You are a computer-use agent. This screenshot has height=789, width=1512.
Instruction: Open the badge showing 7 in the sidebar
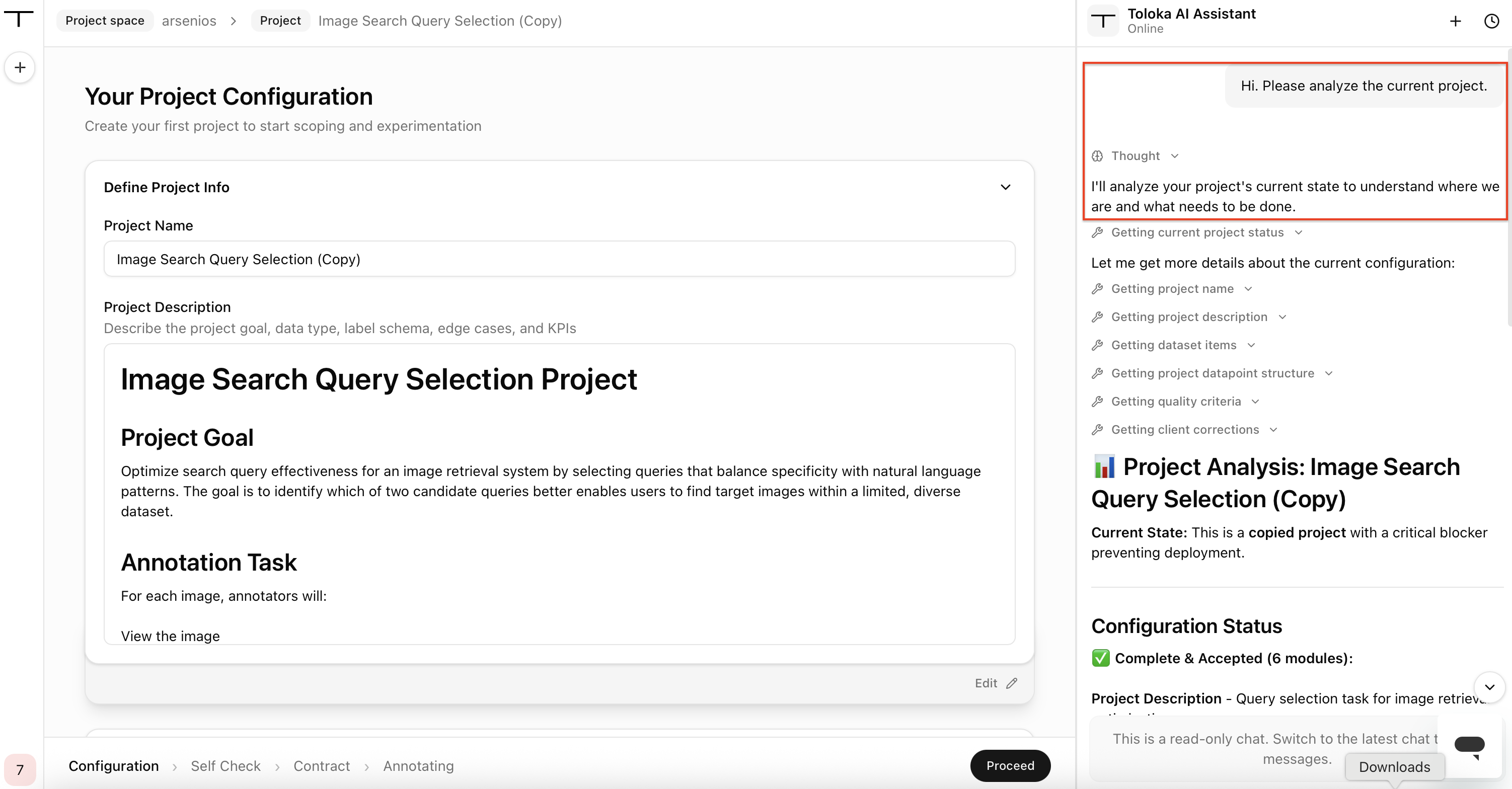coord(20,769)
